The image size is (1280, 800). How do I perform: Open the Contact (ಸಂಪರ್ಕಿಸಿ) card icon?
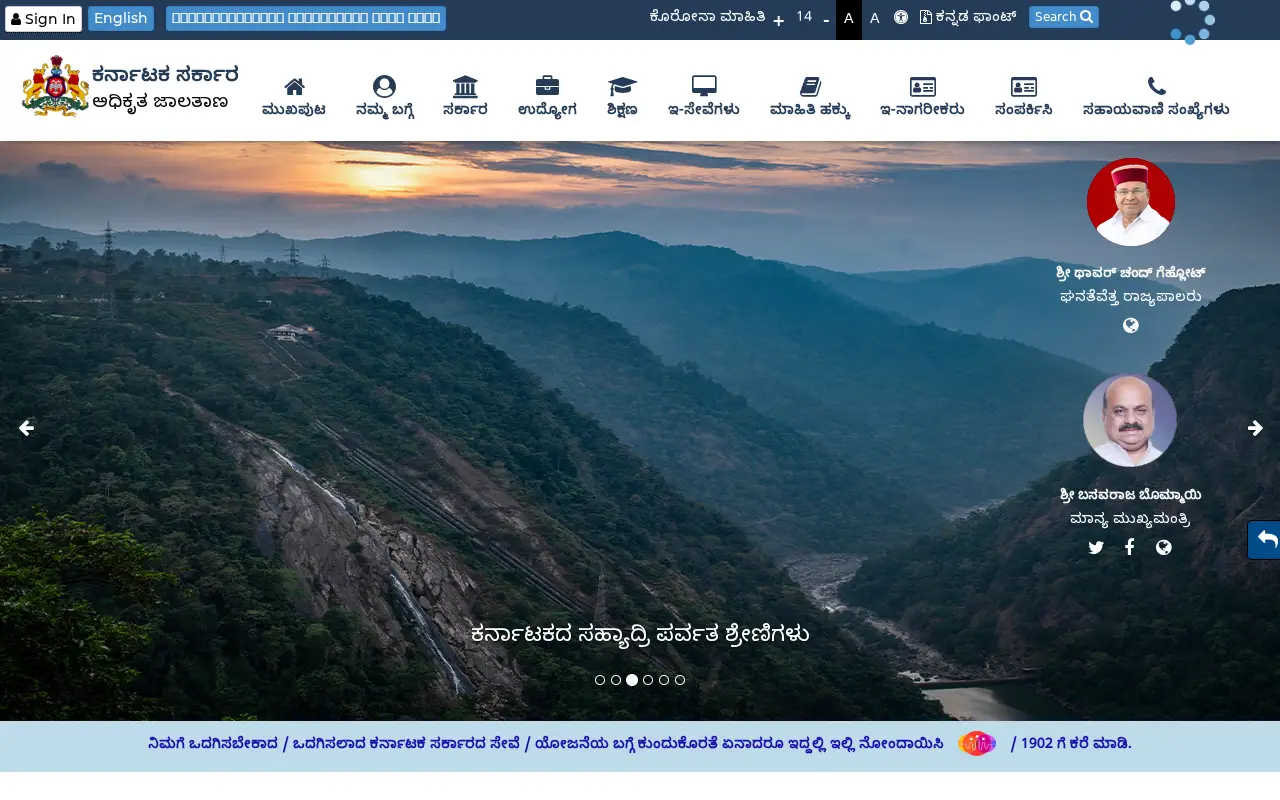[x=1024, y=86]
